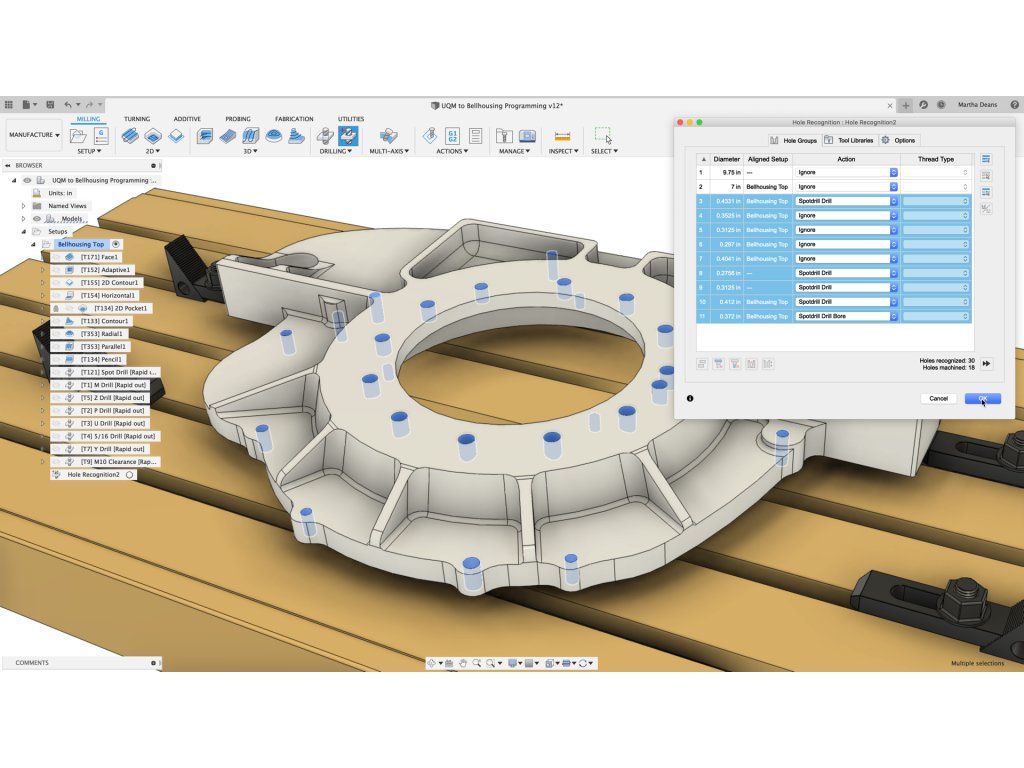Open the data panel grid icon
The image size is (1024, 768).
[8, 104]
